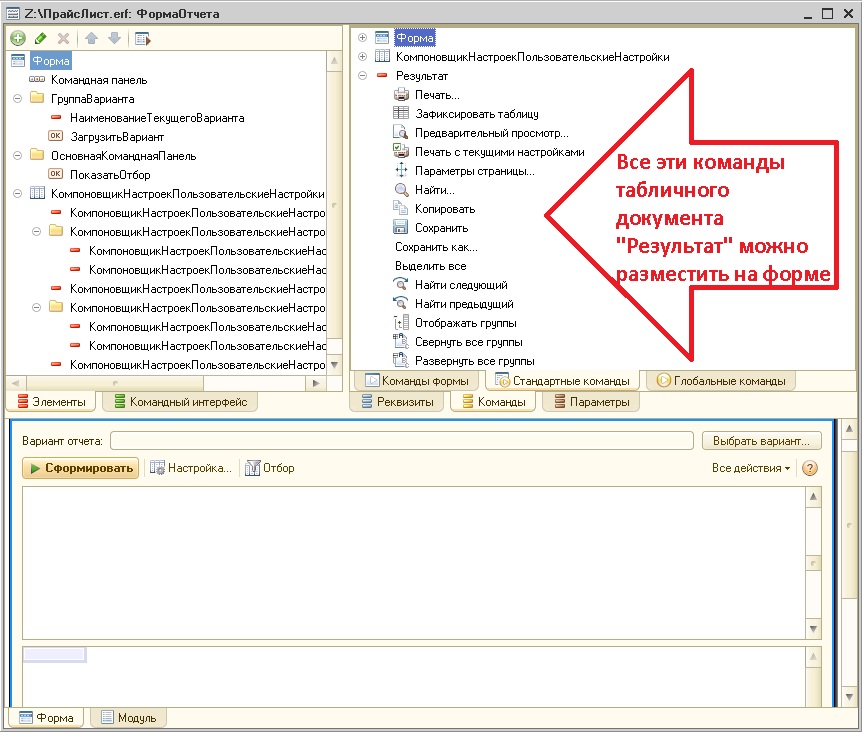Click the Отбор toolbar button
Image resolution: width=862 pixels, height=732 pixels.
point(270,468)
